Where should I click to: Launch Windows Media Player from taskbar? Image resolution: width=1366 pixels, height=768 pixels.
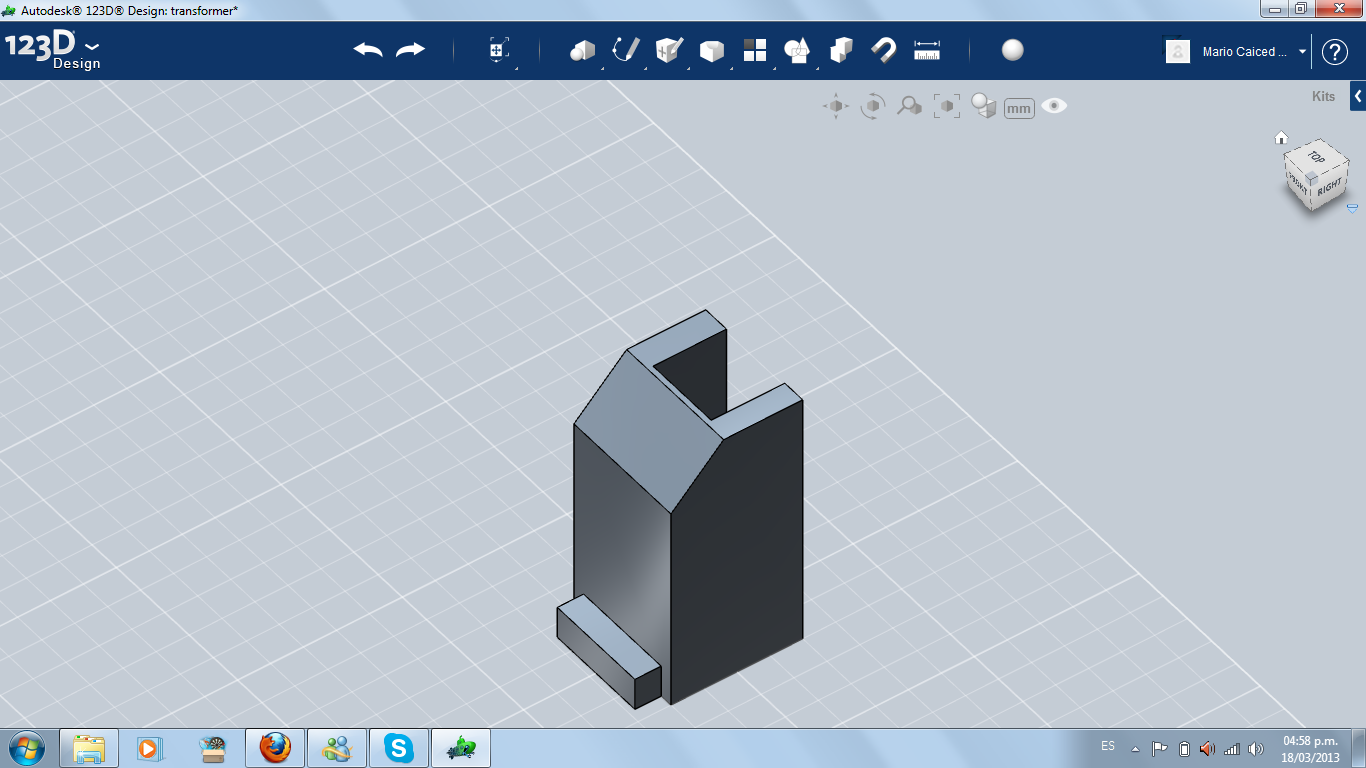coord(149,748)
